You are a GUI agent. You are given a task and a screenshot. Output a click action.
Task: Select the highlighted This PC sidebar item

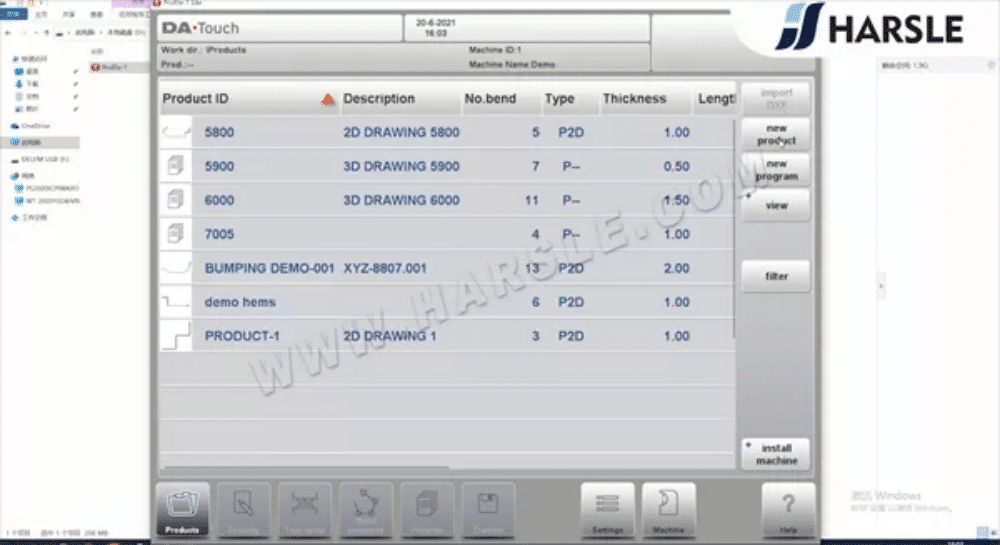tap(40, 143)
